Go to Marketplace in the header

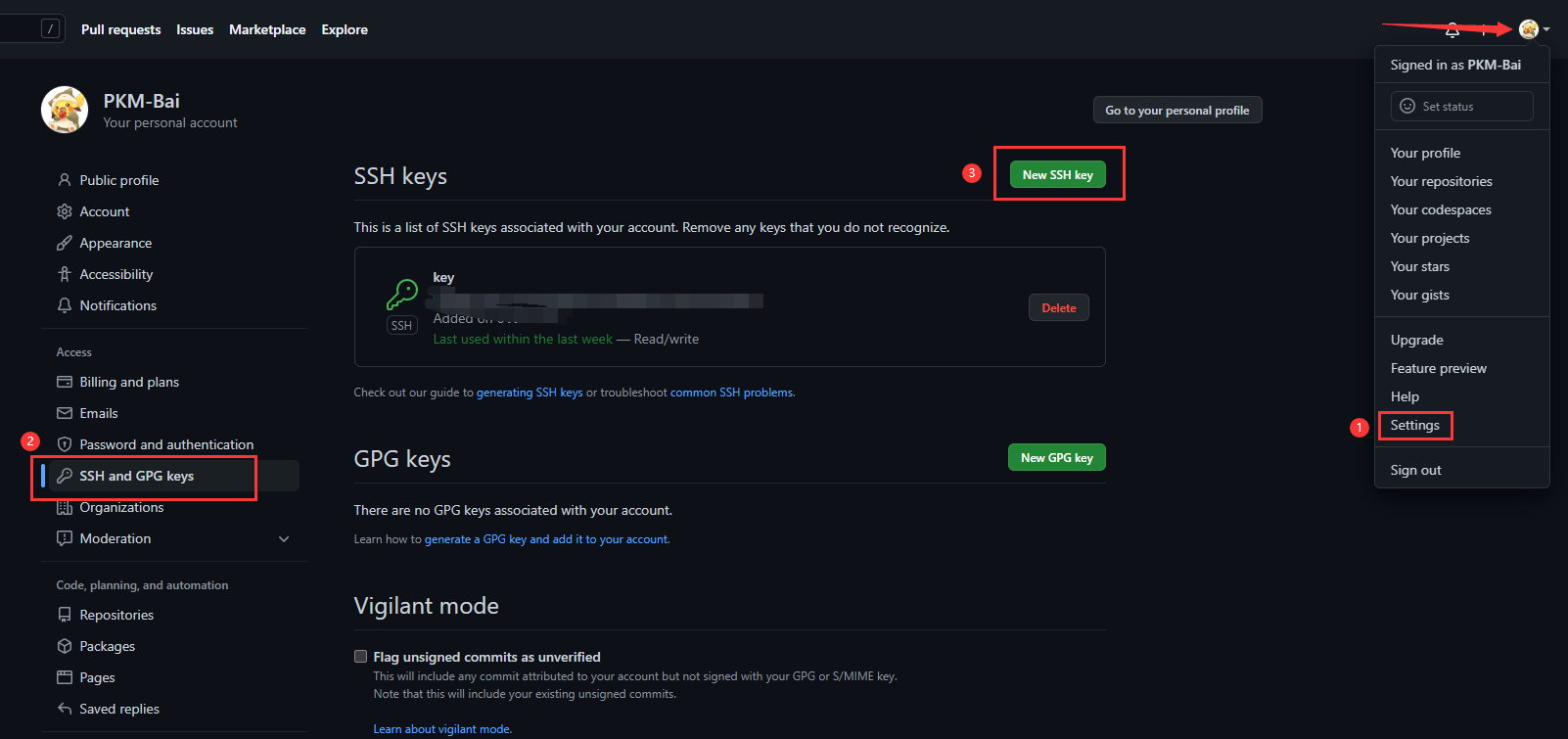coord(267,29)
